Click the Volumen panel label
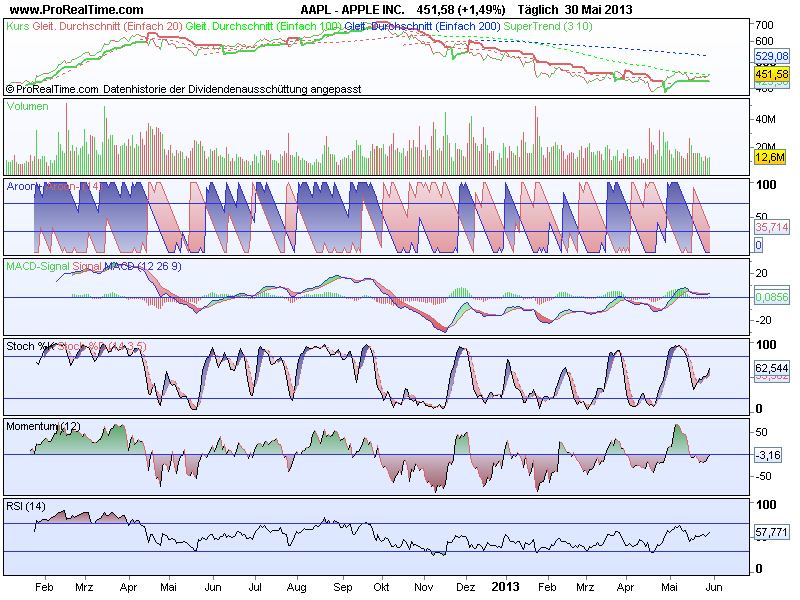Screen dimensions: 800x600 coord(28,106)
